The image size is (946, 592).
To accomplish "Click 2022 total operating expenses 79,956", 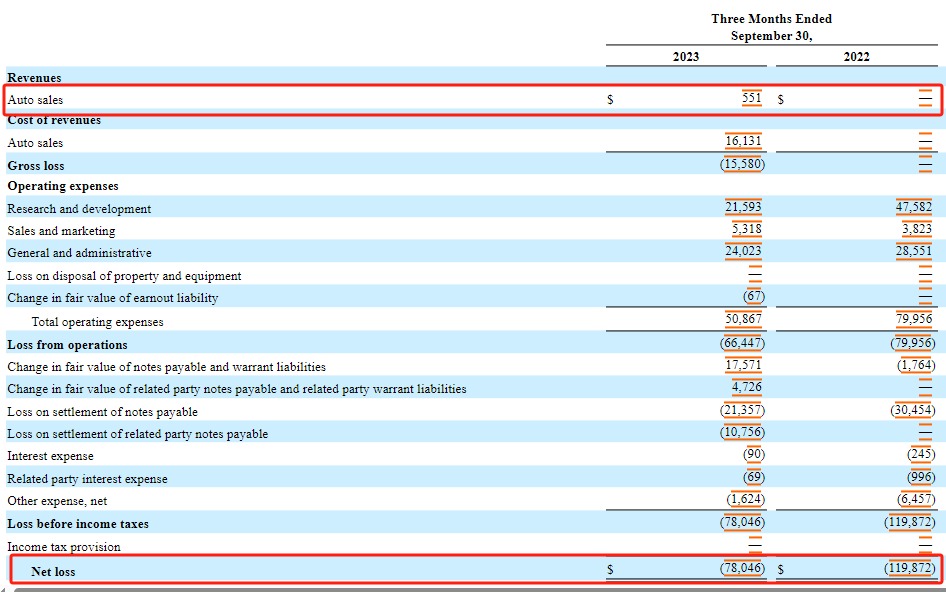I will [x=913, y=319].
